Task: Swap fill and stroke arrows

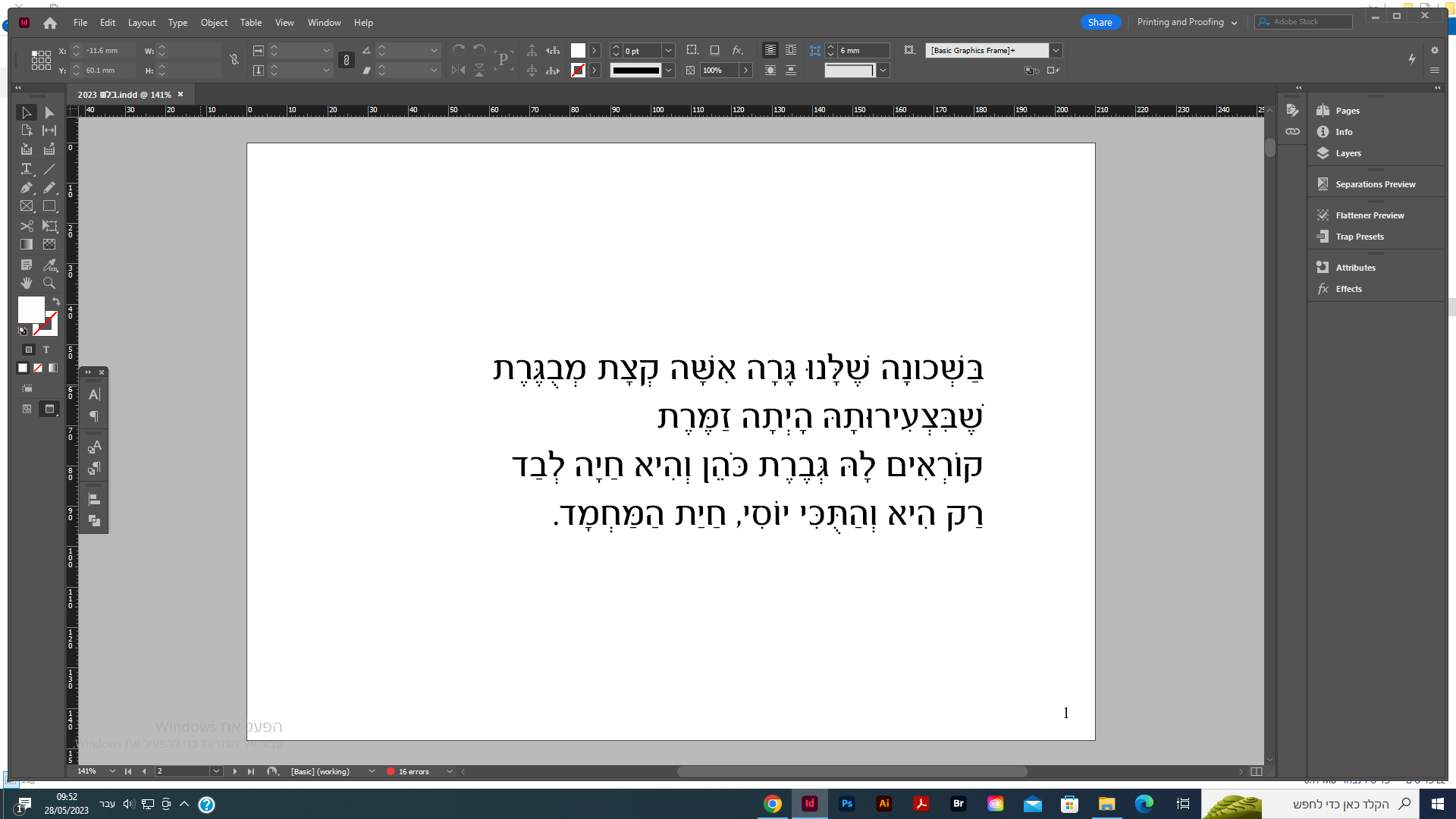Action: pos(56,301)
